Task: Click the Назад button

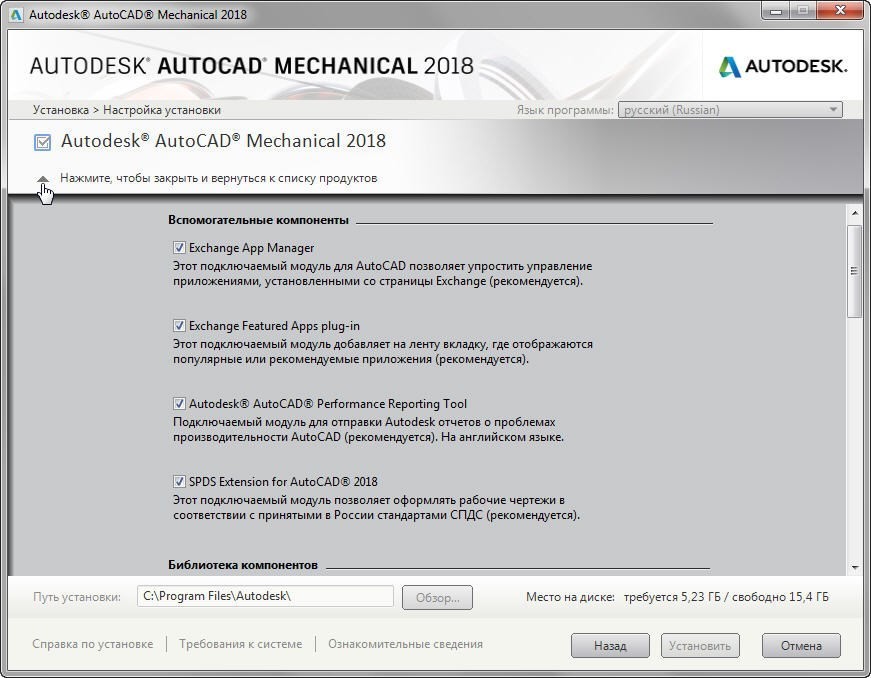Action: 610,646
